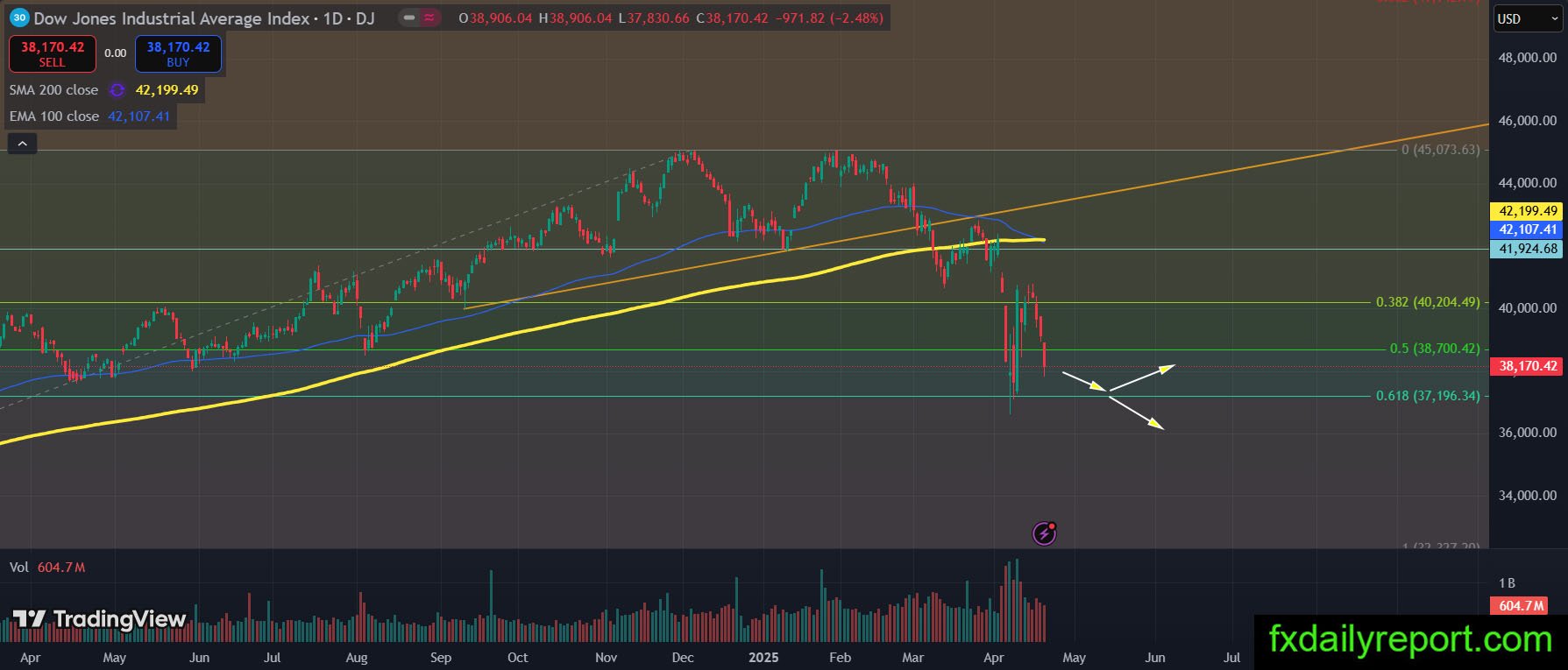Click the TradingView logo

pyautogui.click(x=101, y=619)
